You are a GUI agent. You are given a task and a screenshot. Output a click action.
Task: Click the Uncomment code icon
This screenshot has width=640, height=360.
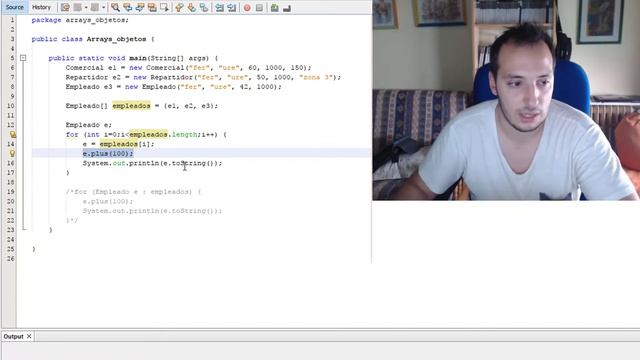(x=287, y=7)
